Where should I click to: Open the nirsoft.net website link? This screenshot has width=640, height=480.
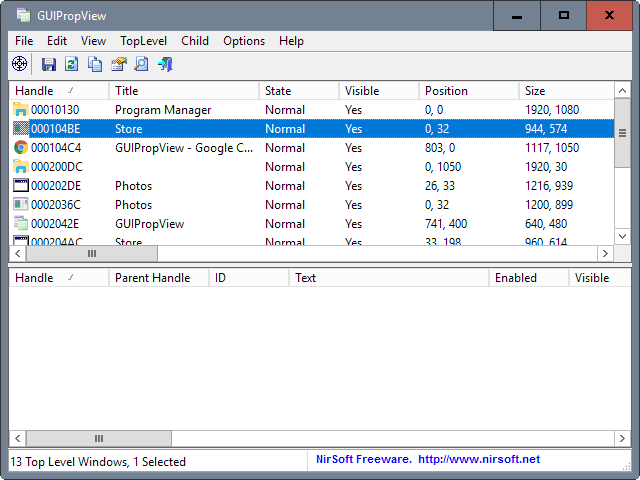click(x=479, y=459)
